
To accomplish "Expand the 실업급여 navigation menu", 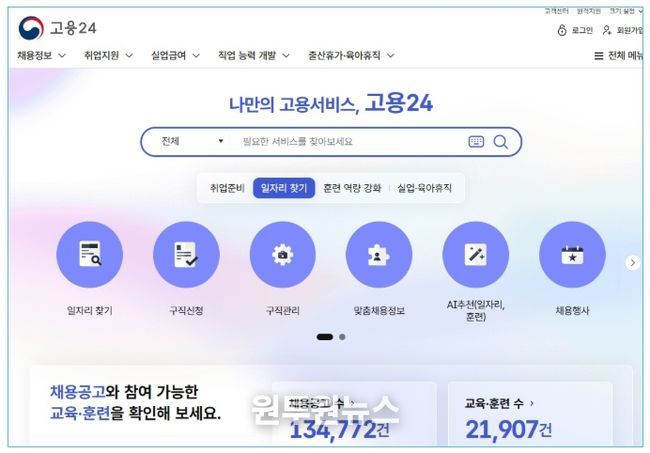I will pos(175,55).
